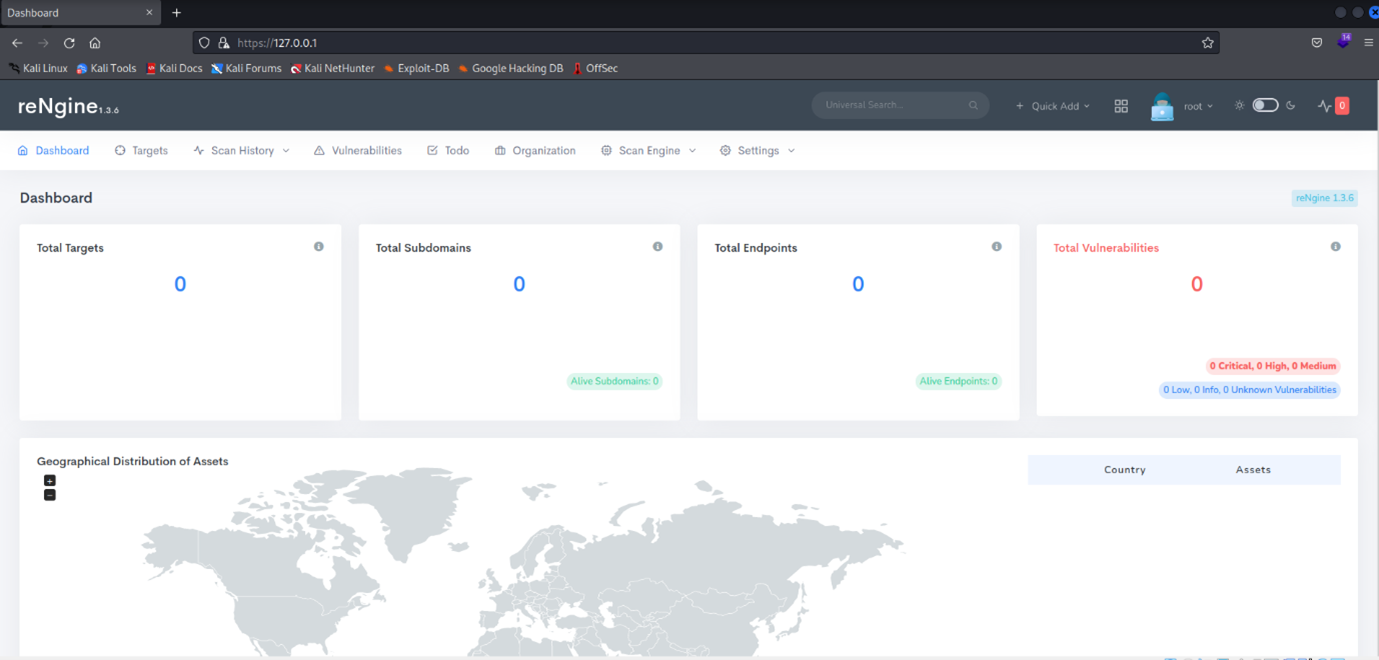Select the Targets crosshair icon
Screen dimensions: 1379x660
pyautogui.click(x=121, y=150)
